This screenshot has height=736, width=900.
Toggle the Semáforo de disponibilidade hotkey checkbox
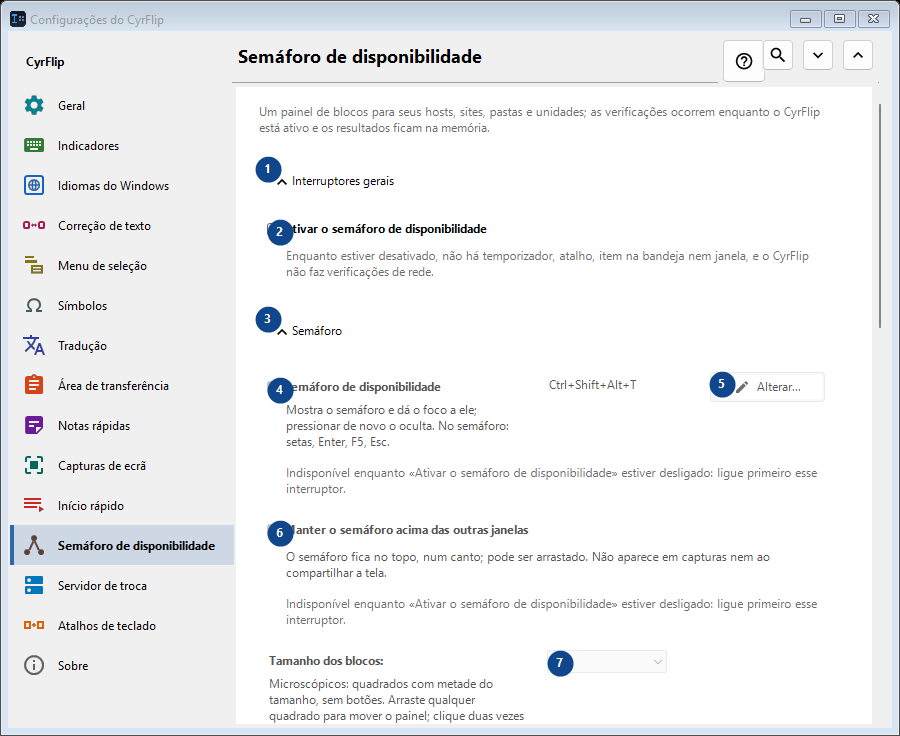coord(273,386)
